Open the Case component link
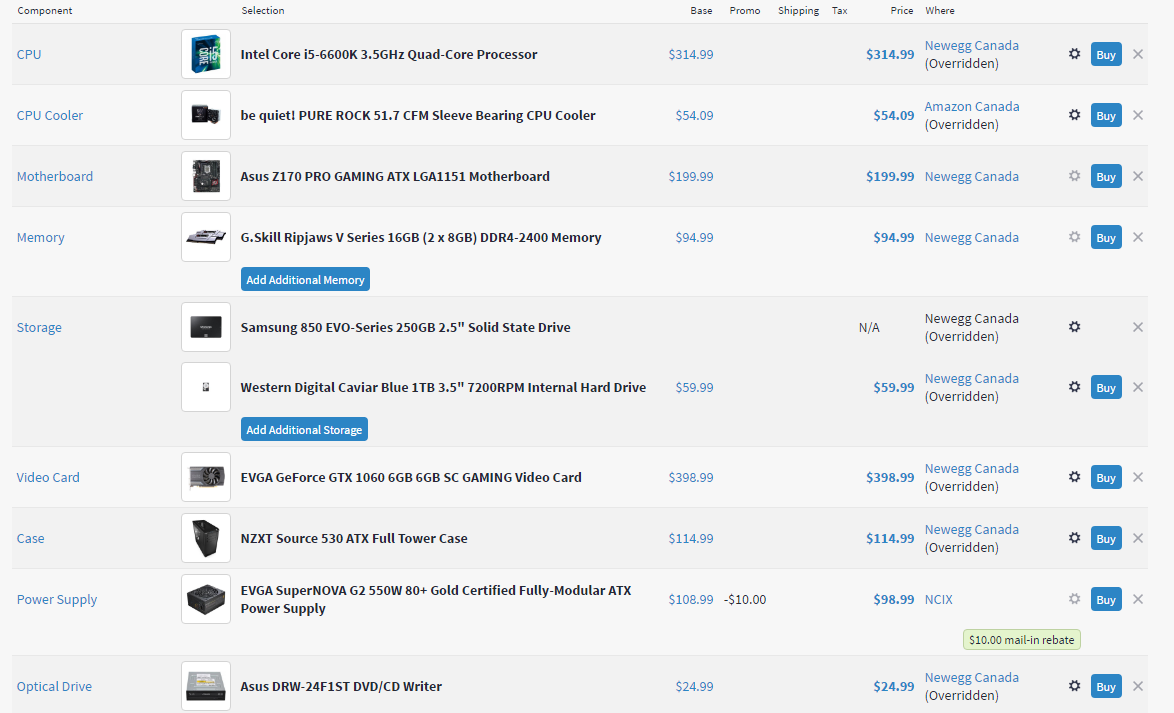This screenshot has width=1174, height=713. [x=30, y=538]
